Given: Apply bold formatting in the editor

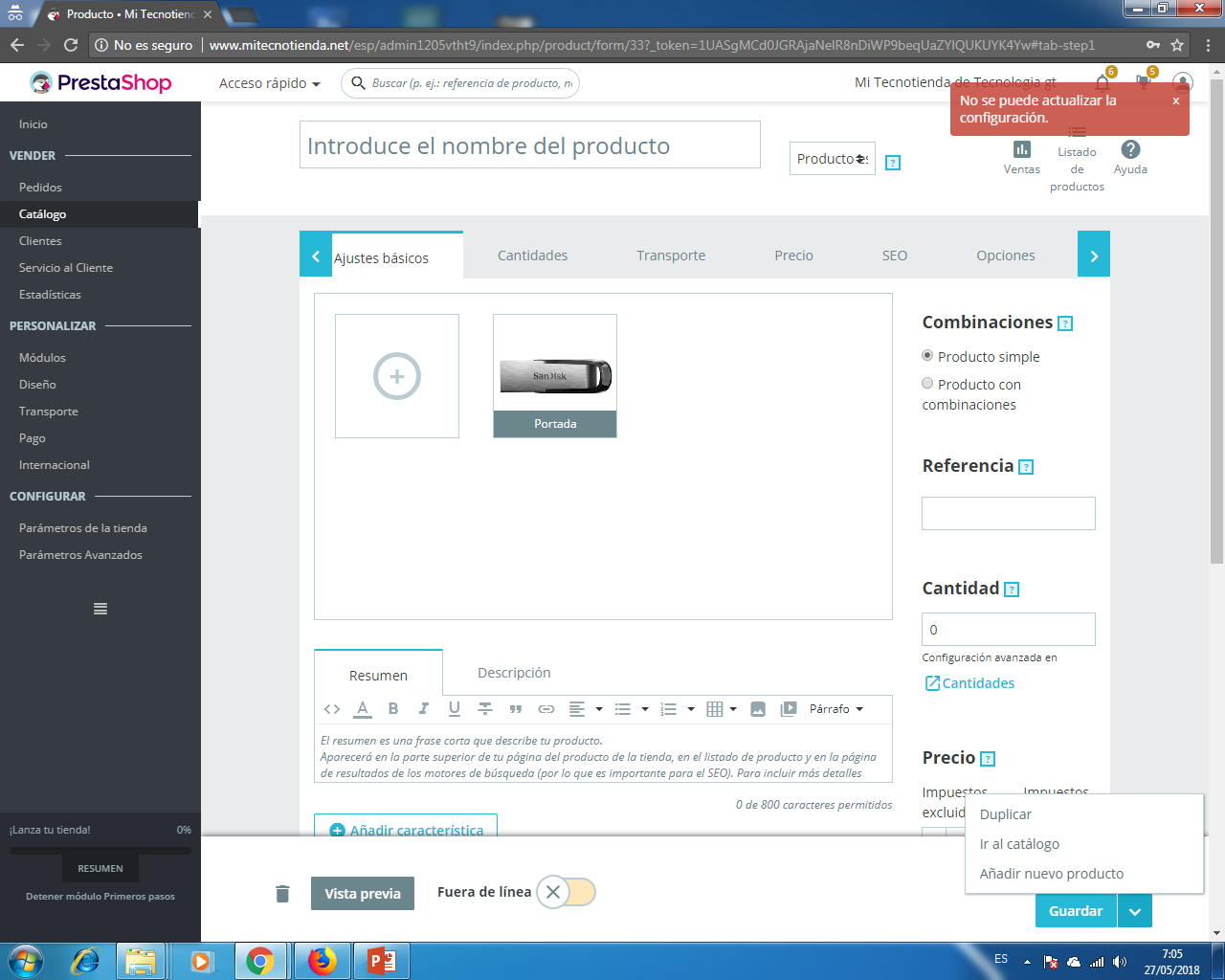Looking at the screenshot, I should pyautogui.click(x=393, y=709).
